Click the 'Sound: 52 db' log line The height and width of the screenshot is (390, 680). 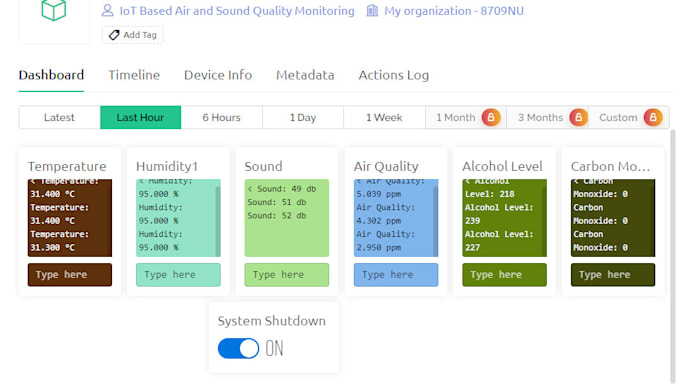pos(277,216)
